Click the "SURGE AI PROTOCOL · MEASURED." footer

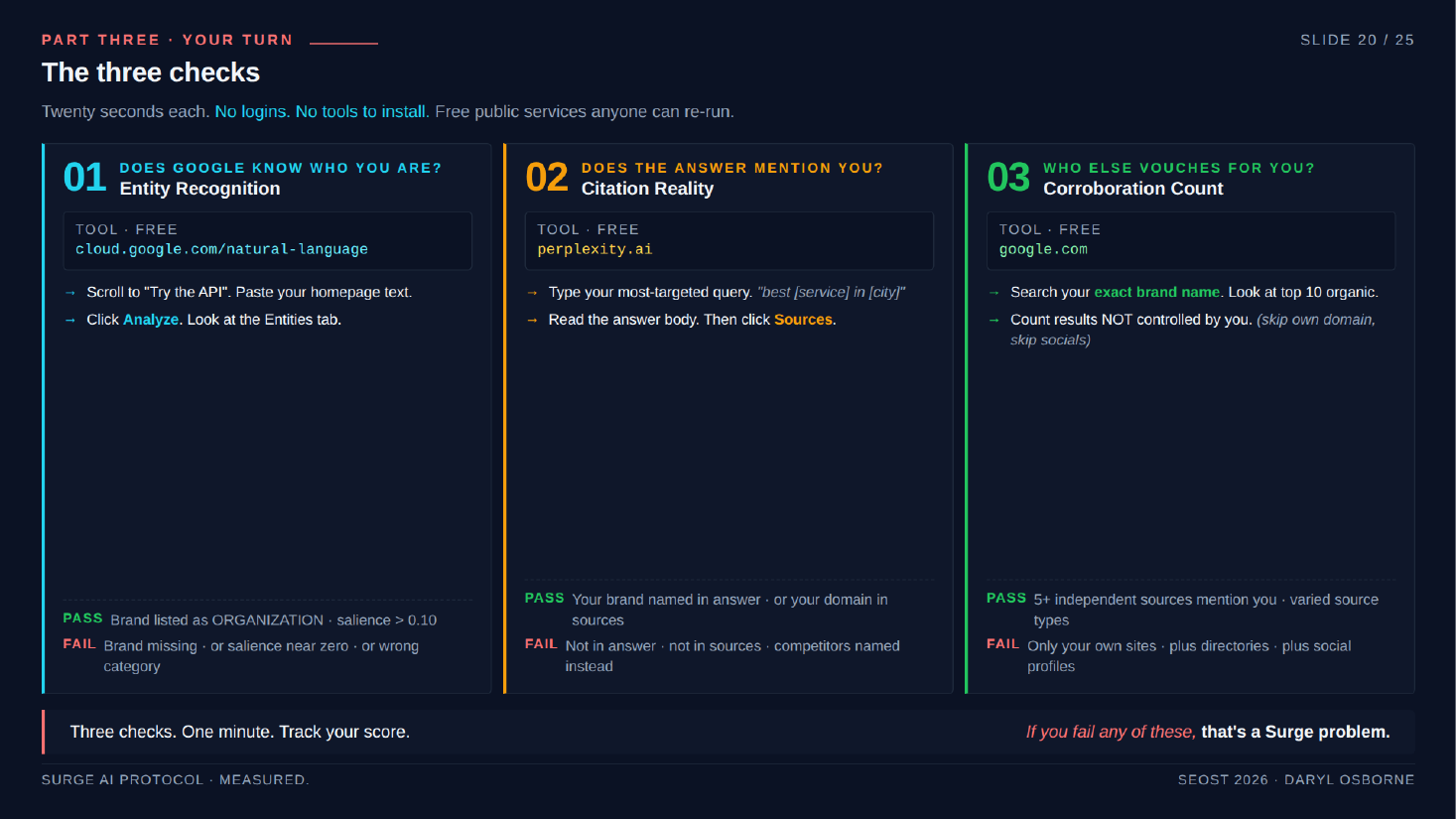[x=176, y=780]
